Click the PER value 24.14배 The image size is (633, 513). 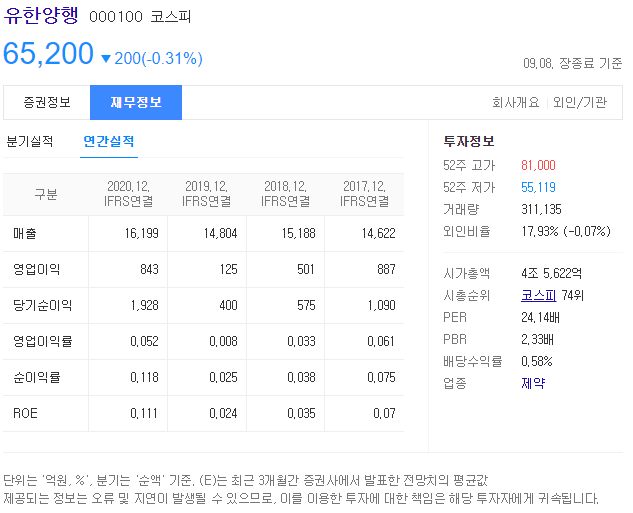pyautogui.click(x=540, y=317)
